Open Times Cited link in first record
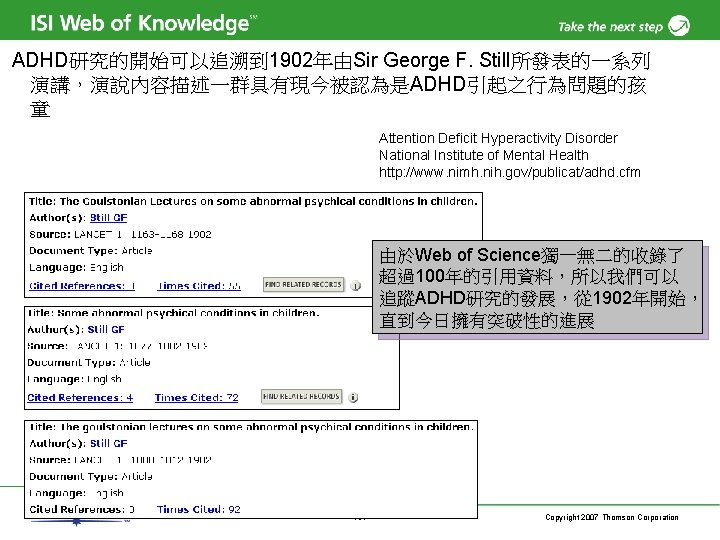This screenshot has width=720, height=540. [199, 286]
